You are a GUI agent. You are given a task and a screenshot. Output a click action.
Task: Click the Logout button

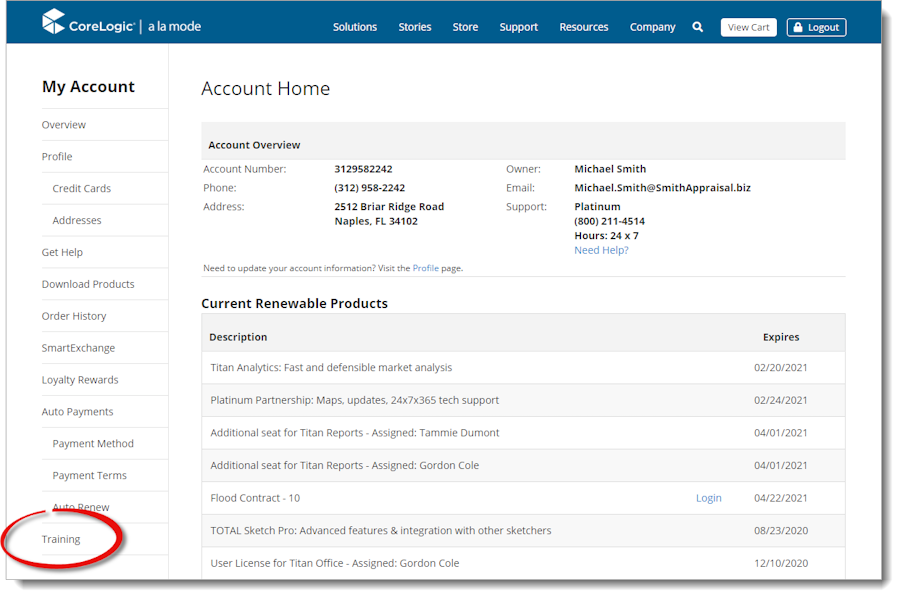coord(816,27)
